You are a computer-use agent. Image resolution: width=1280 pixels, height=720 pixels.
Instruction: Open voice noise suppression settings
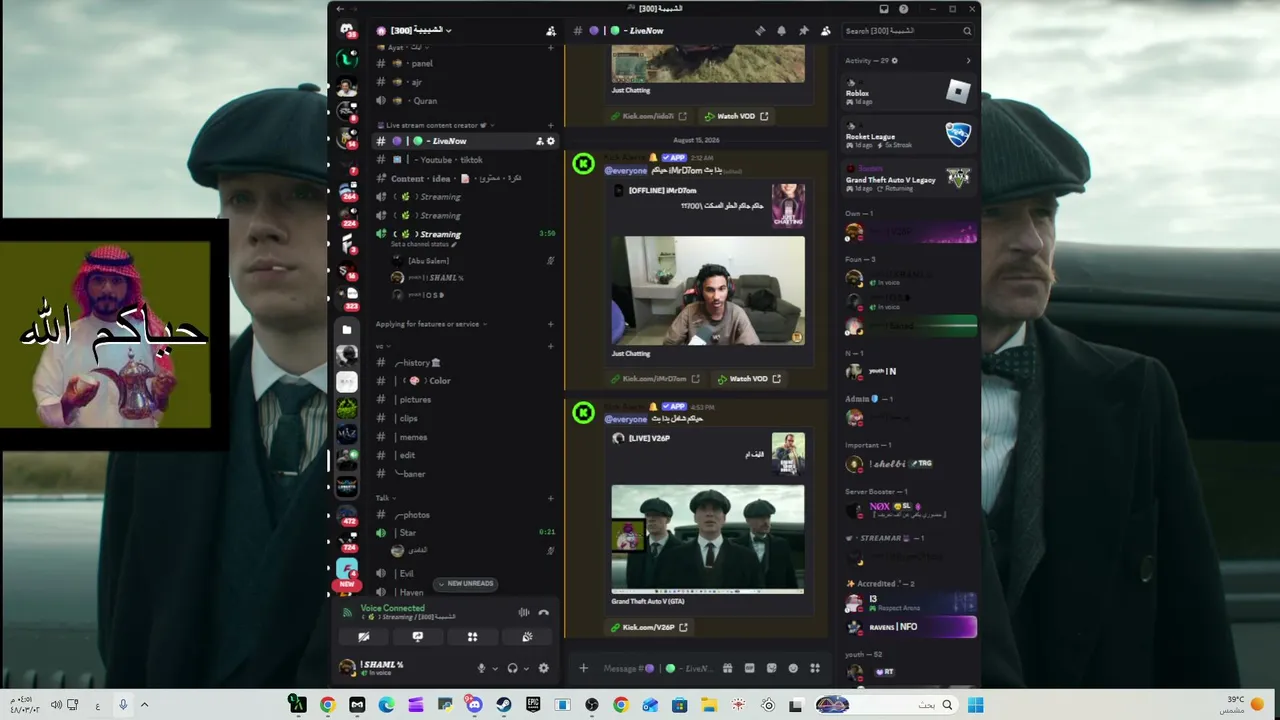(523, 612)
